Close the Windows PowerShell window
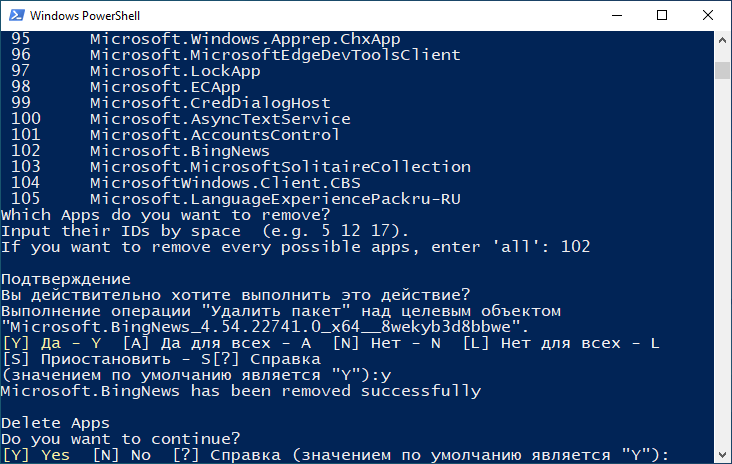This screenshot has width=732, height=464. click(x=708, y=15)
